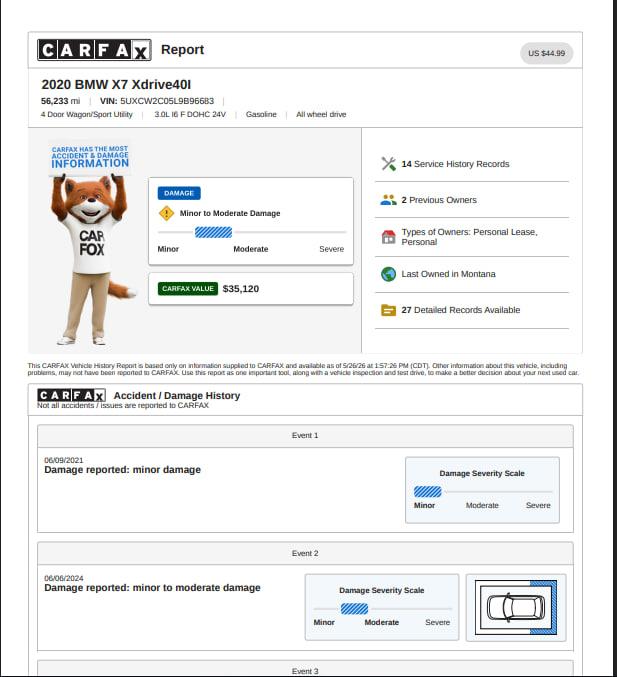Click the 'Gasoline' fuel type text
The width and height of the screenshot is (617, 677).
[x=261, y=114]
